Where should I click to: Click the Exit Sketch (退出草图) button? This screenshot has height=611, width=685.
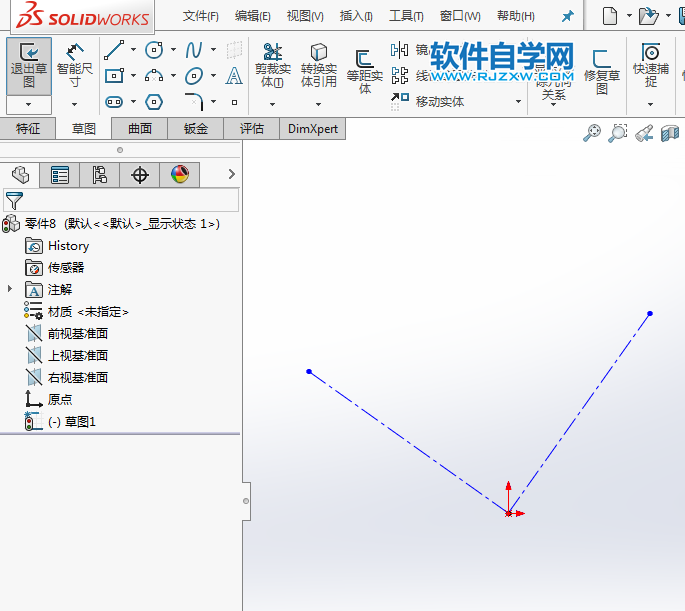click(29, 66)
